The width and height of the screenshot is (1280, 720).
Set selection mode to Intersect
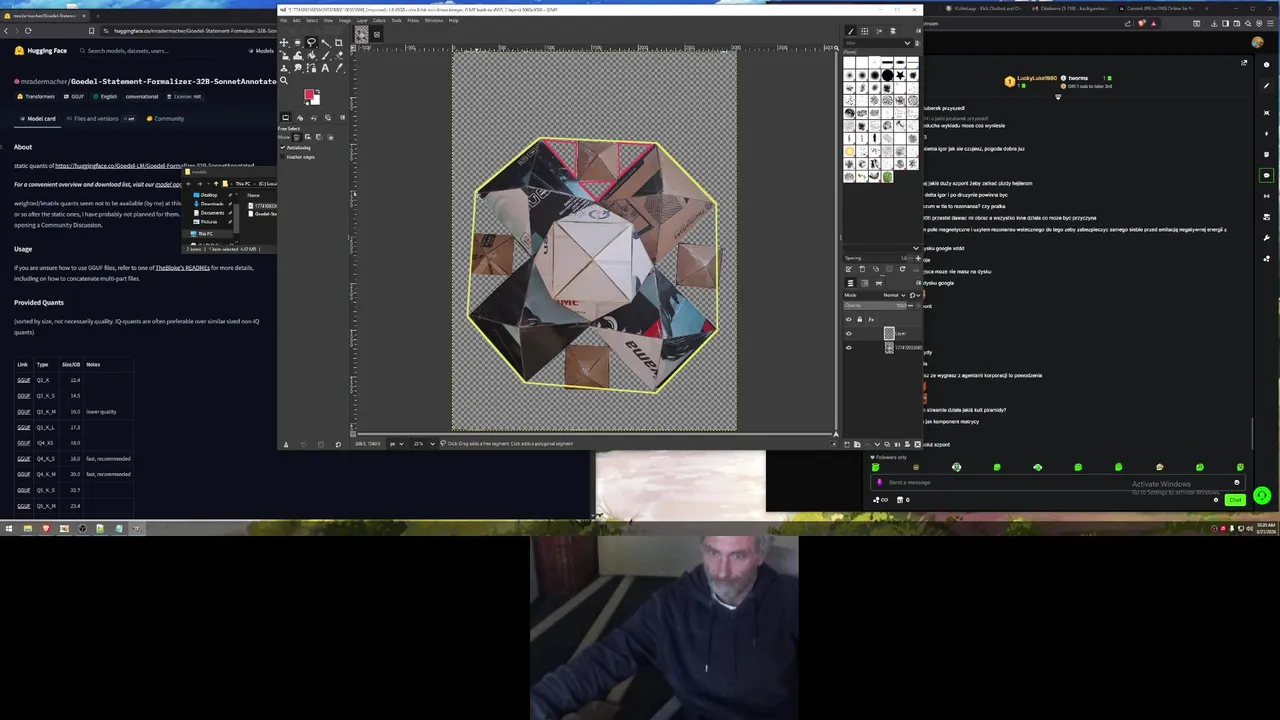click(x=330, y=137)
